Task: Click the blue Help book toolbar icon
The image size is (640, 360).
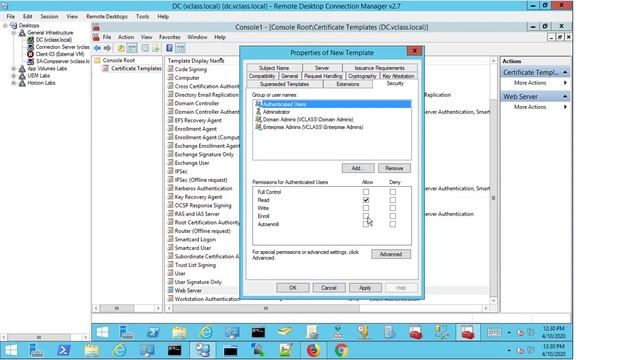Action: [x=169, y=48]
